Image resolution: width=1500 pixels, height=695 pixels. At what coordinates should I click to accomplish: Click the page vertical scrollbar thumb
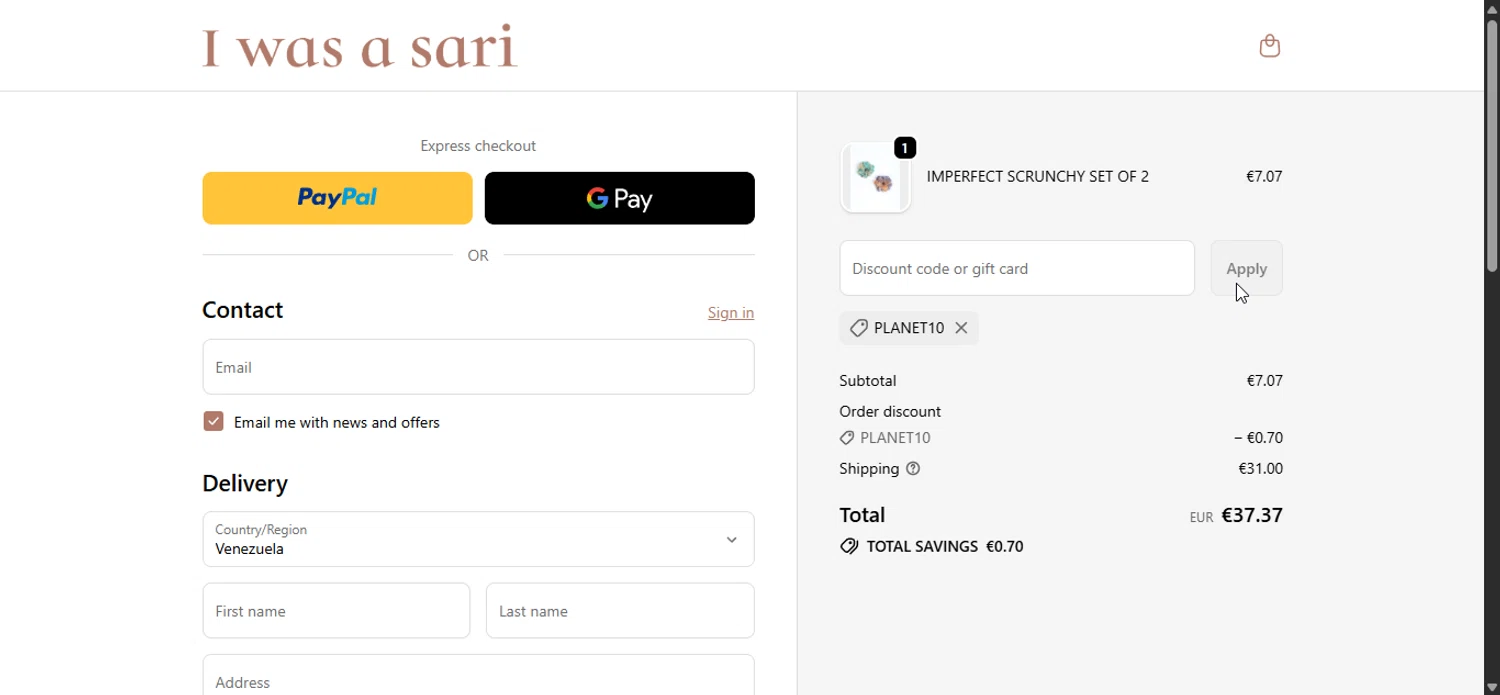tap(1492, 145)
